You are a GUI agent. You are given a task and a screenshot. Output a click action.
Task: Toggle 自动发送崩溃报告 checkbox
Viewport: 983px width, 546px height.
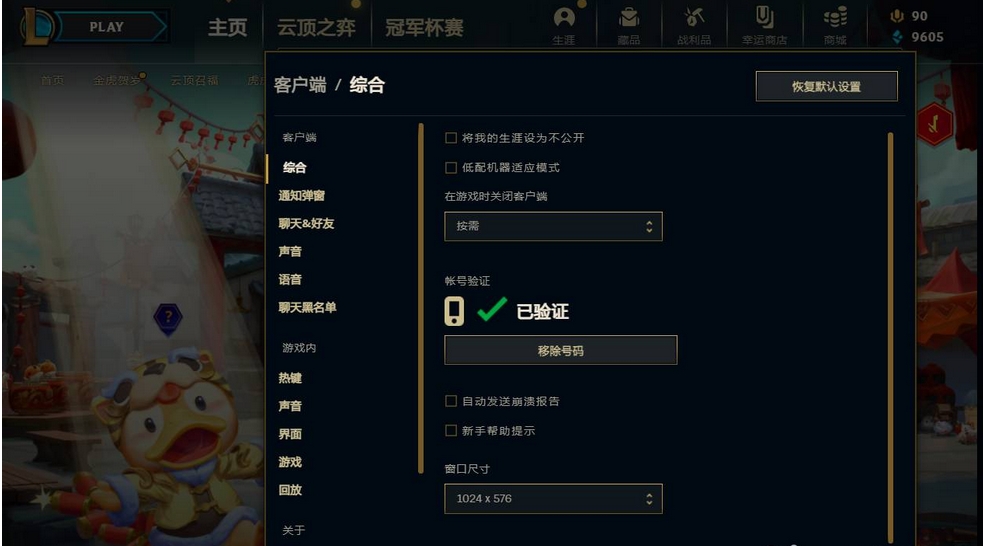pyautogui.click(x=450, y=401)
